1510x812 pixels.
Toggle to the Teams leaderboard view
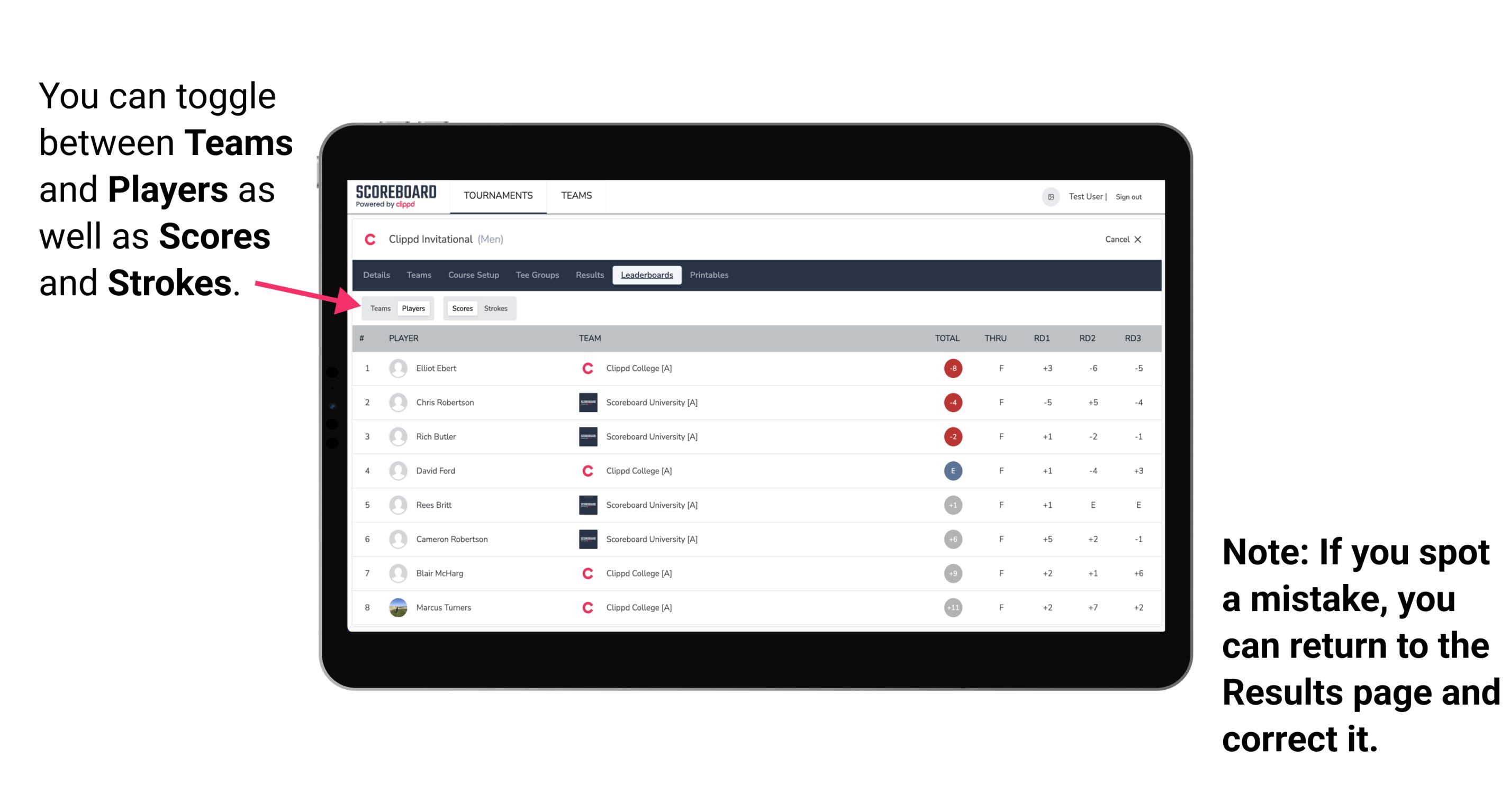(380, 308)
